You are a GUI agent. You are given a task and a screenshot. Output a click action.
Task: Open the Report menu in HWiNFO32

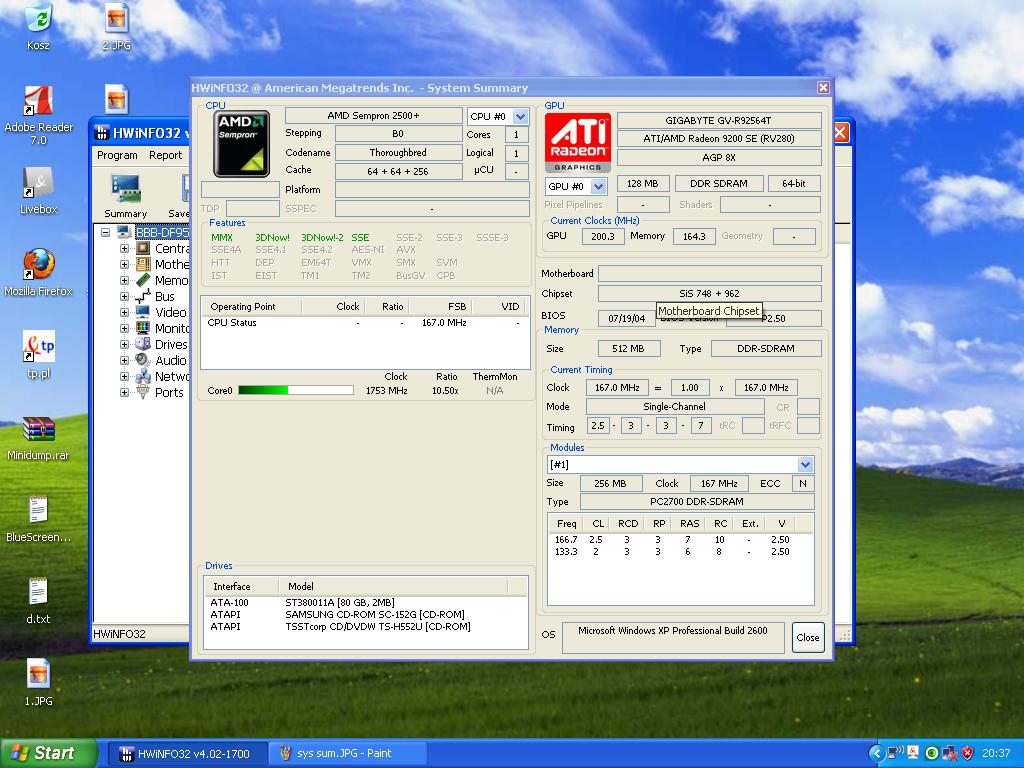pos(165,155)
